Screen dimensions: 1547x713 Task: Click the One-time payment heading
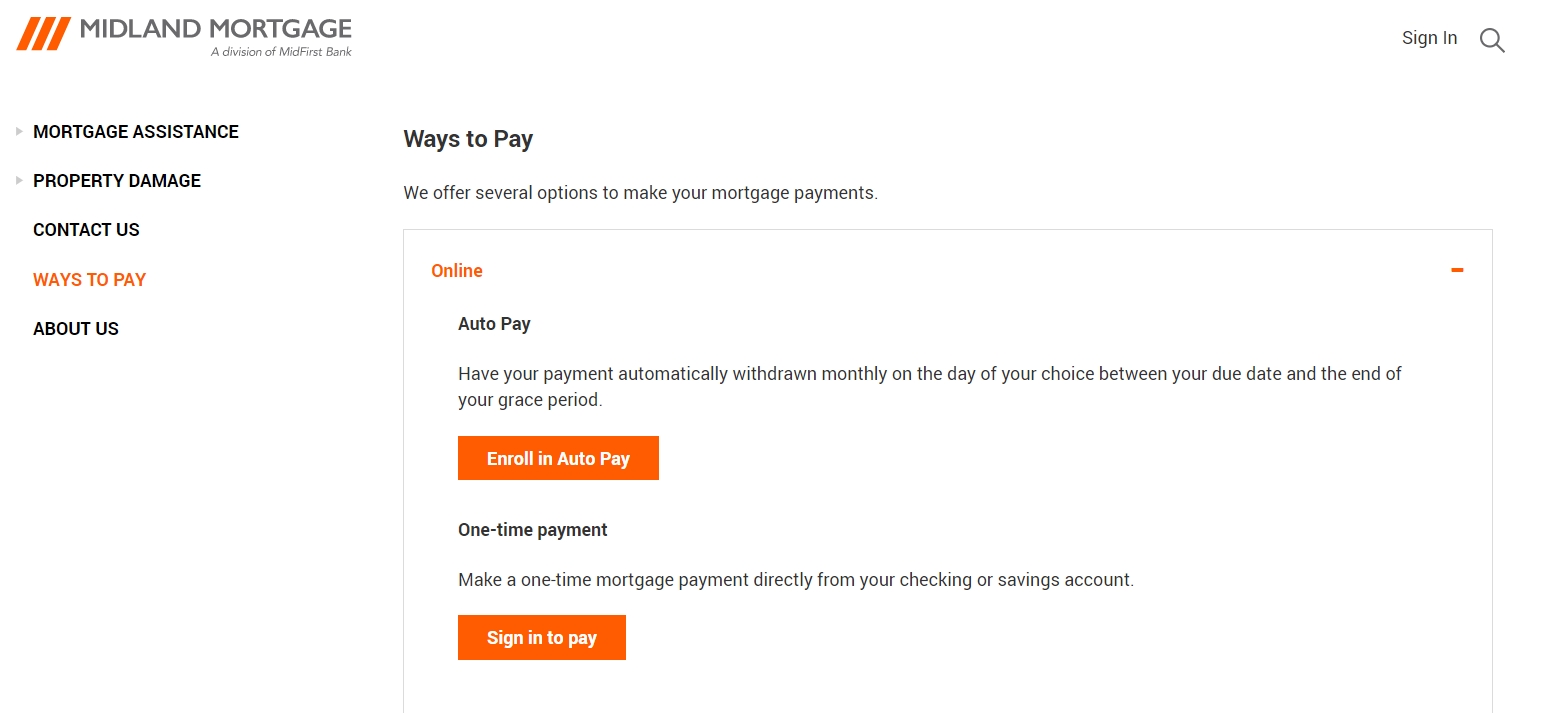pyautogui.click(x=532, y=529)
